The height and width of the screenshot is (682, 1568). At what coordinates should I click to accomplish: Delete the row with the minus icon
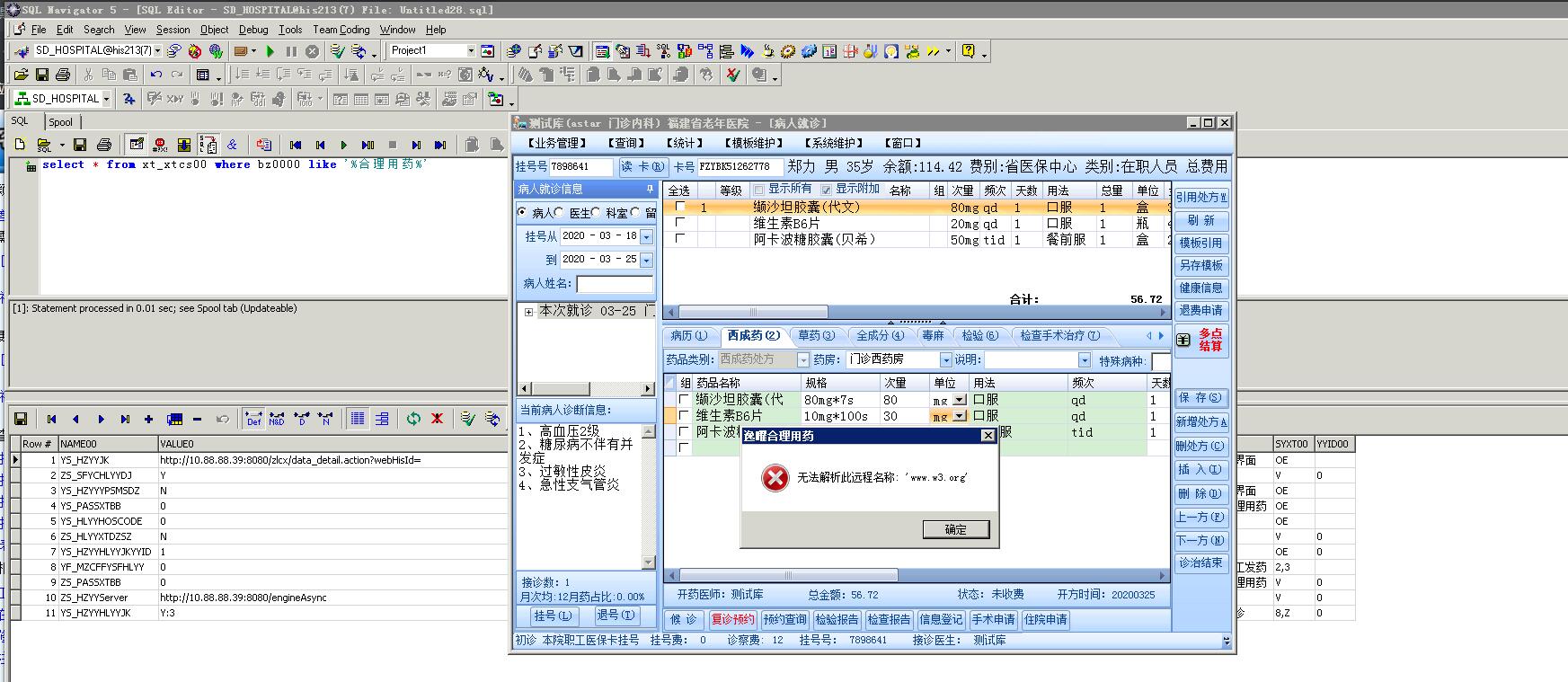198,419
